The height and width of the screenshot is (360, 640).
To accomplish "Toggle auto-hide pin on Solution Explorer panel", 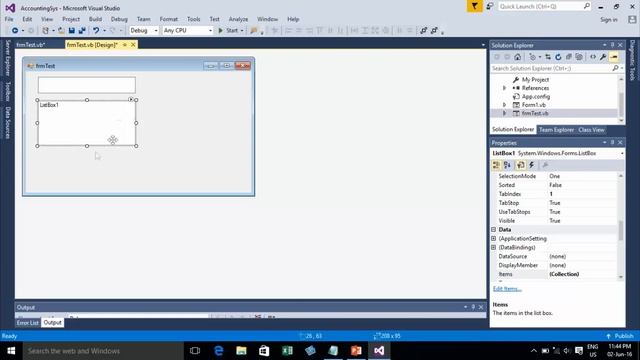I will (612, 45).
